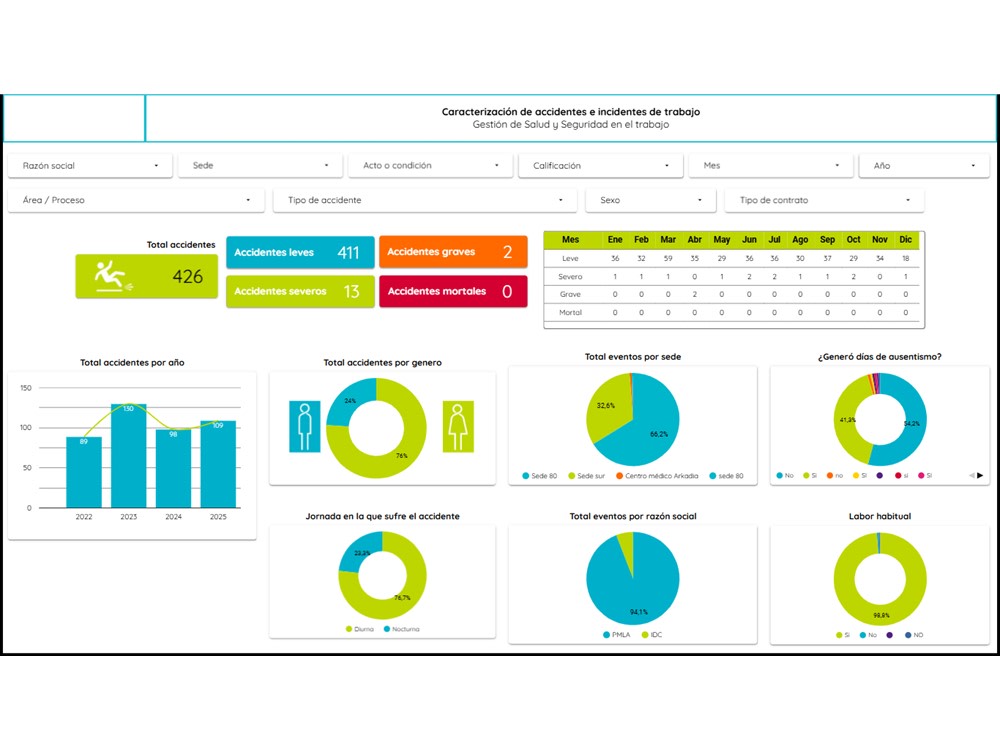Image resolution: width=1000 pixels, height=750 pixels.
Task: Click the PMLA legend label
Action: (x=621, y=635)
